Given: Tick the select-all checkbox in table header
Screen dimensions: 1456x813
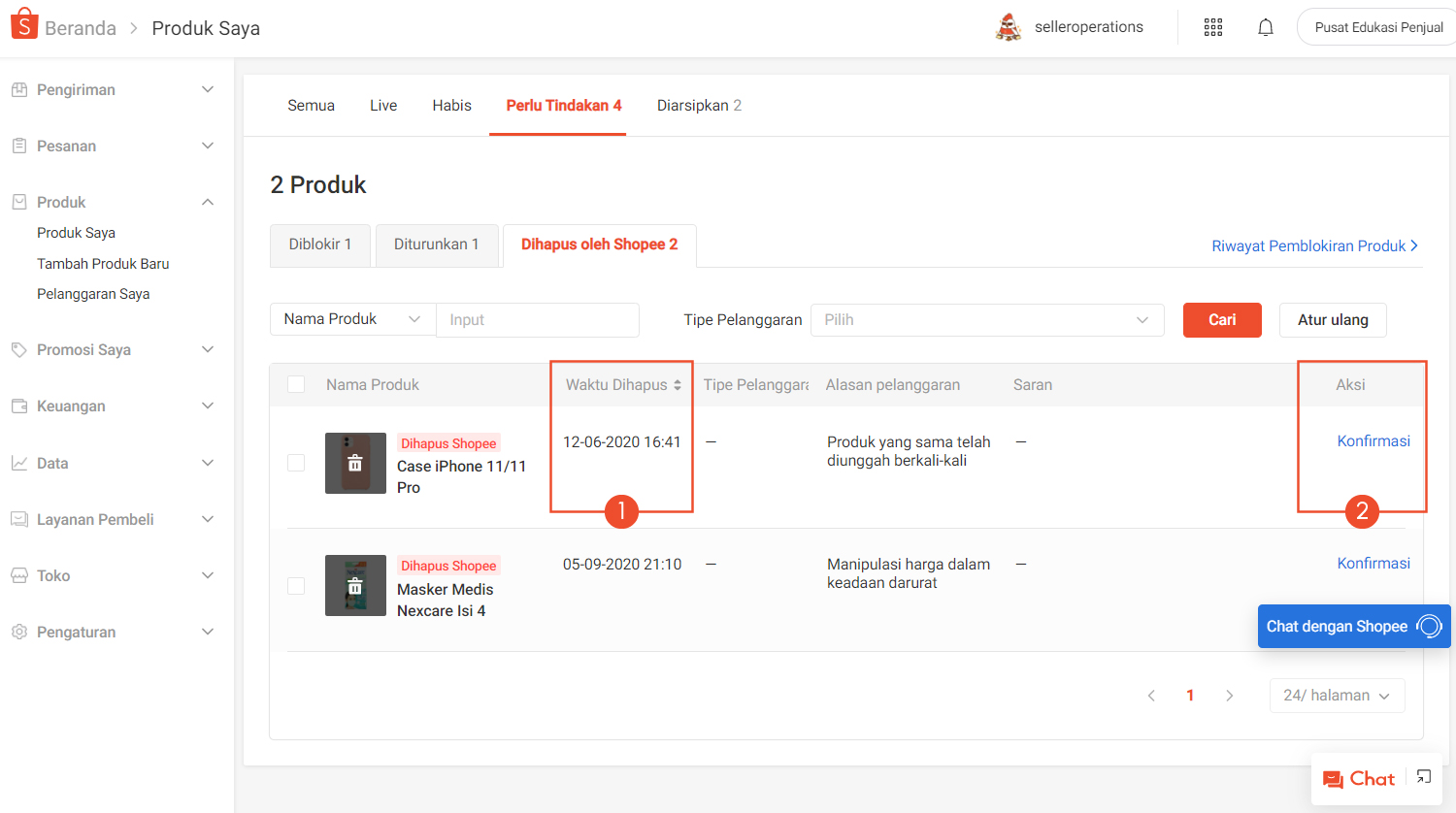Looking at the screenshot, I should pyautogui.click(x=296, y=385).
